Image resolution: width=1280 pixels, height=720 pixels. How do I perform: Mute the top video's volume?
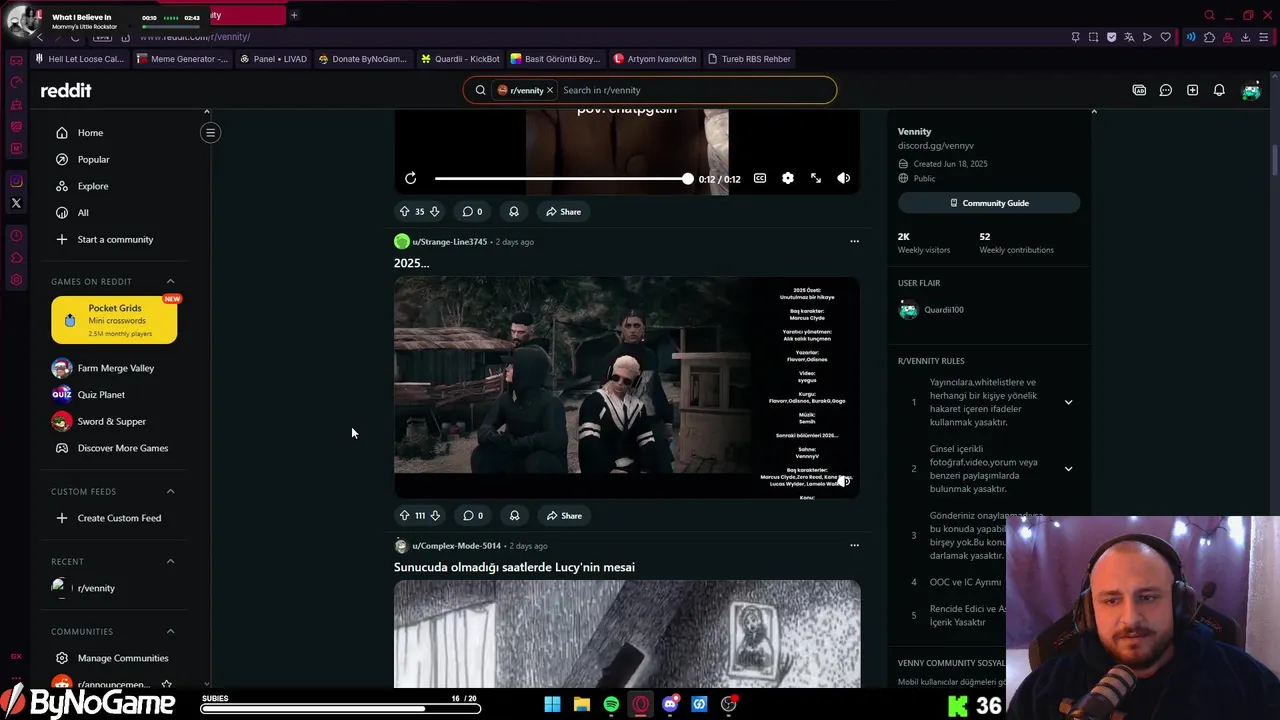tap(844, 178)
